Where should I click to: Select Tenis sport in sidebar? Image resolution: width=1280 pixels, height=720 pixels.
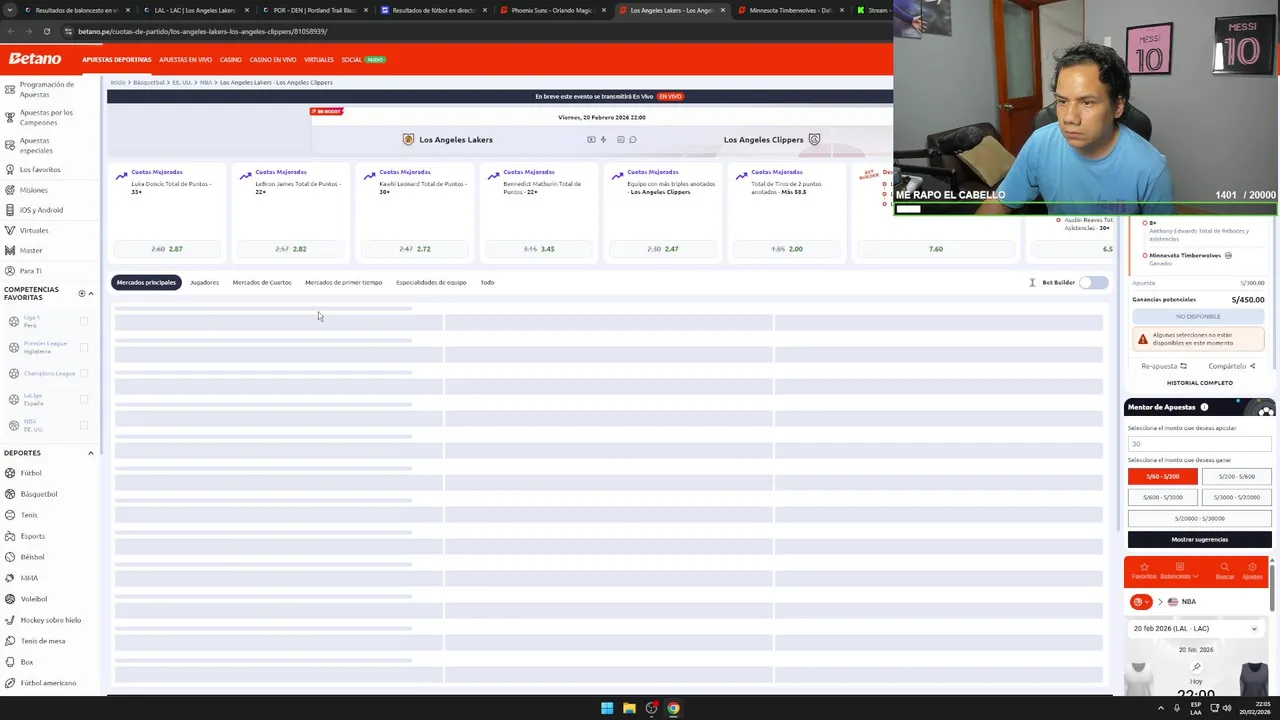click(29, 515)
